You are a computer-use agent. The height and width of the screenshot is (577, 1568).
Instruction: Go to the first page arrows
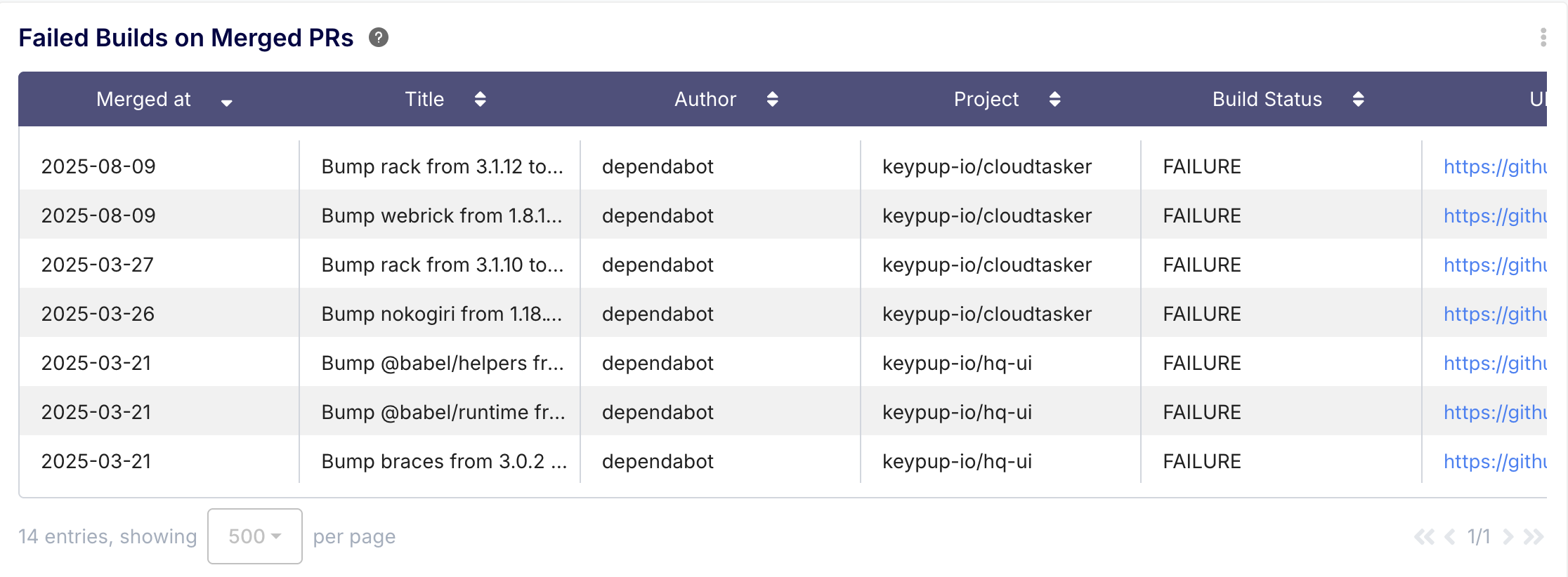coord(1424,537)
